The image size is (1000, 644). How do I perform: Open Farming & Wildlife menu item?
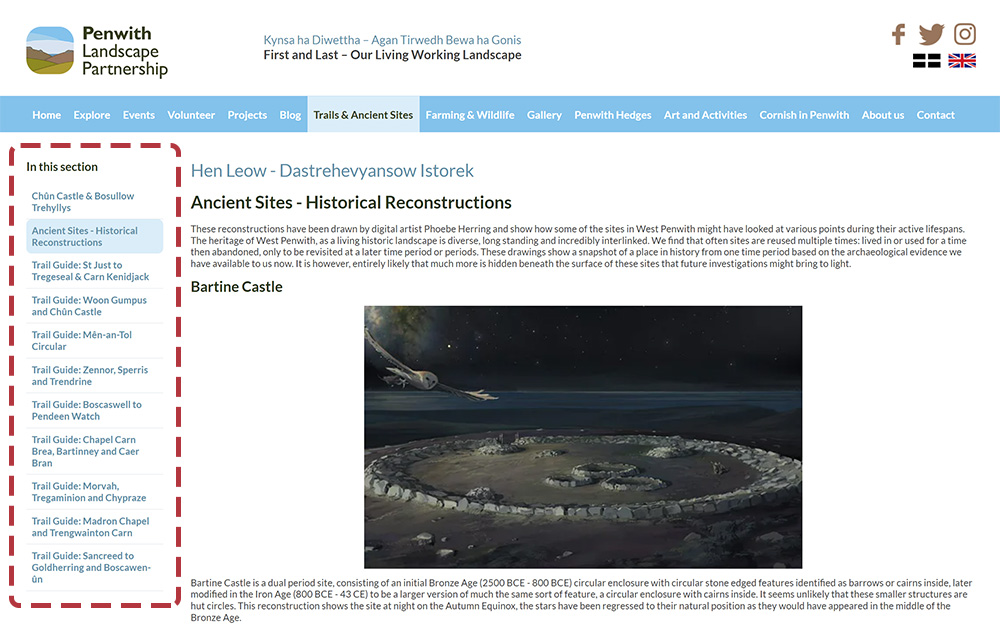click(470, 115)
